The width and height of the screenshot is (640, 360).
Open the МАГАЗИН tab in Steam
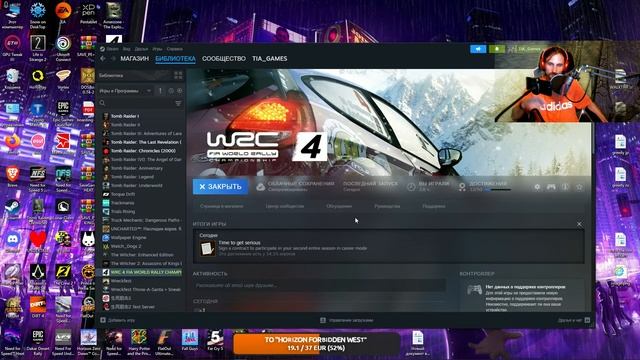(134, 59)
